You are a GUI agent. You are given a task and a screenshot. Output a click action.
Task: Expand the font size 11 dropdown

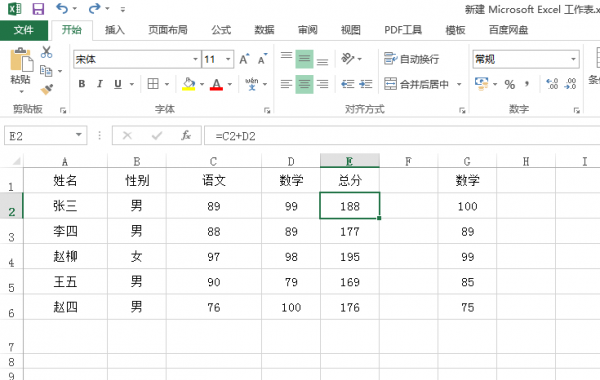point(228,59)
